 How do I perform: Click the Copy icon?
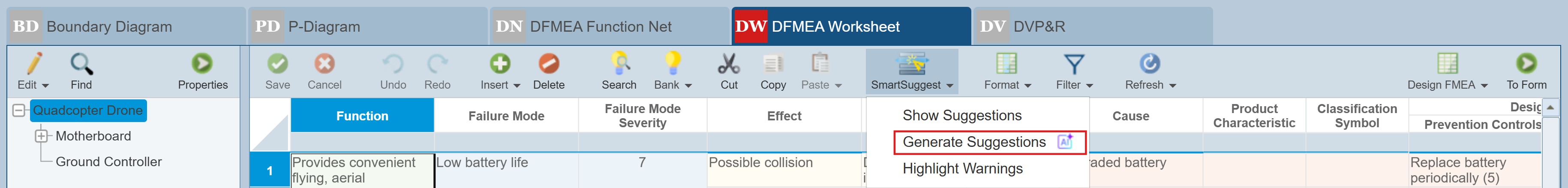click(x=772, y=64)
